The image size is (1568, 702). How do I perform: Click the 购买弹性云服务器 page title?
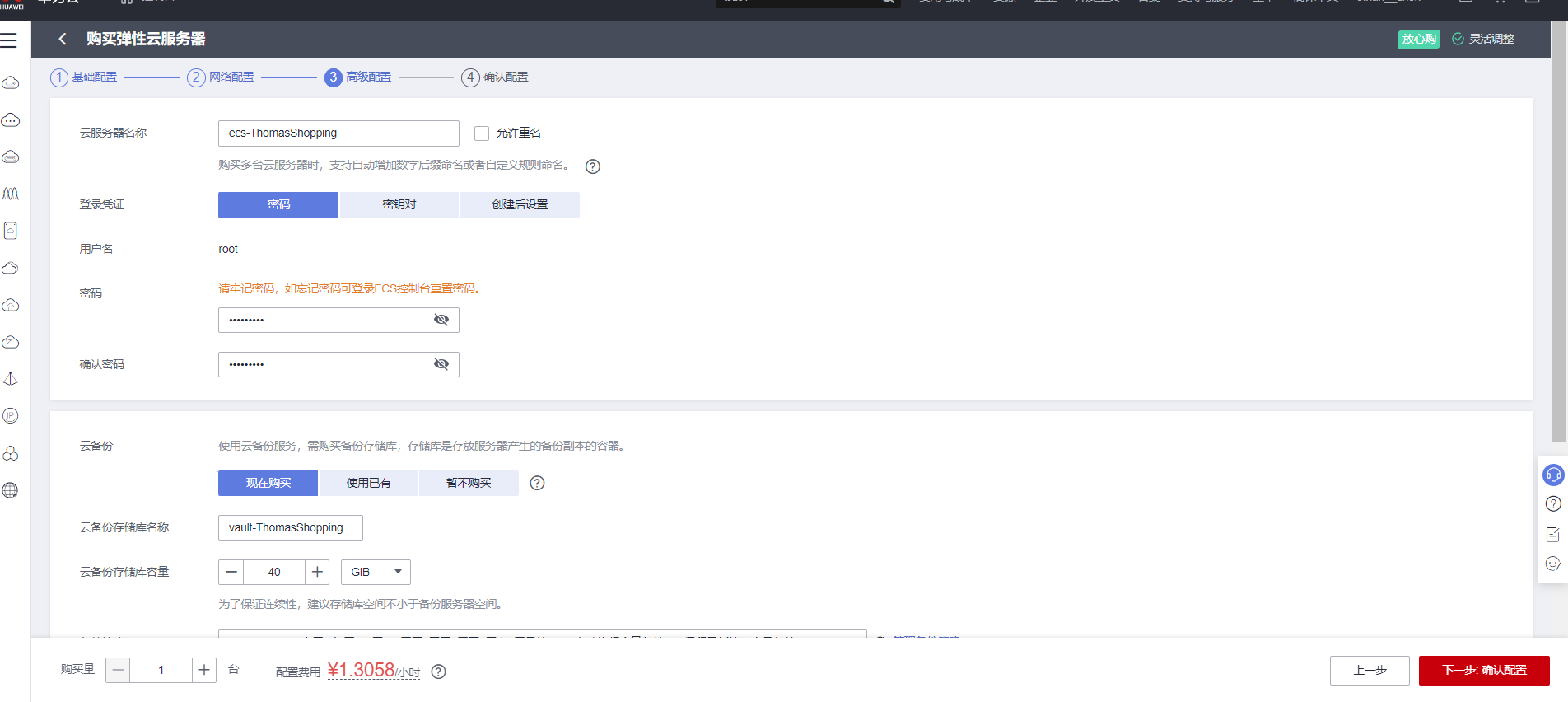click(x=146, y=39)
